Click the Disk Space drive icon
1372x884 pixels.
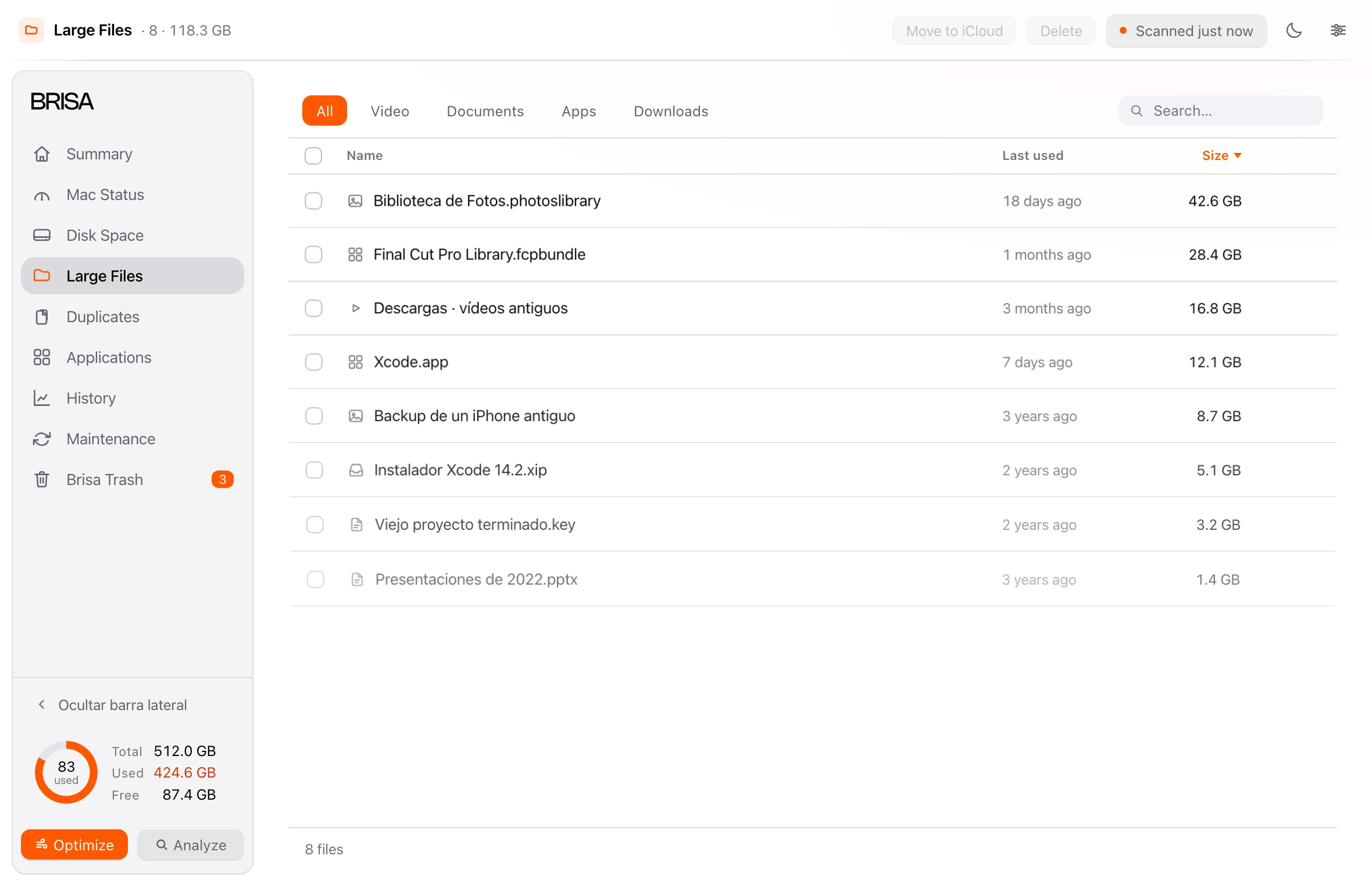tap(42, 236)
